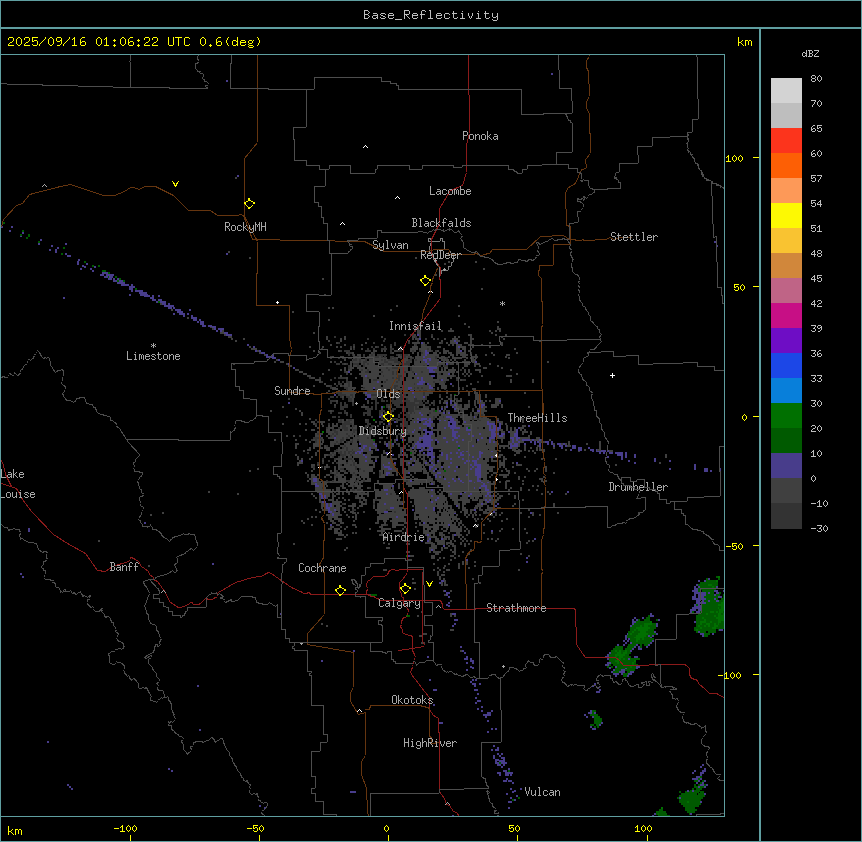Click the Ponoka city label
This screenshot has width=862, height=842.
480,136
